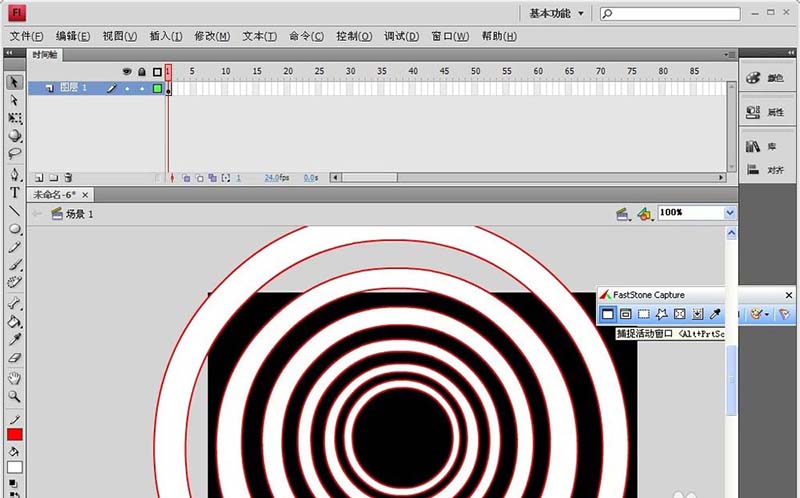
Task: Open the 插入(I) menu
Action: [x=166, y=36]
